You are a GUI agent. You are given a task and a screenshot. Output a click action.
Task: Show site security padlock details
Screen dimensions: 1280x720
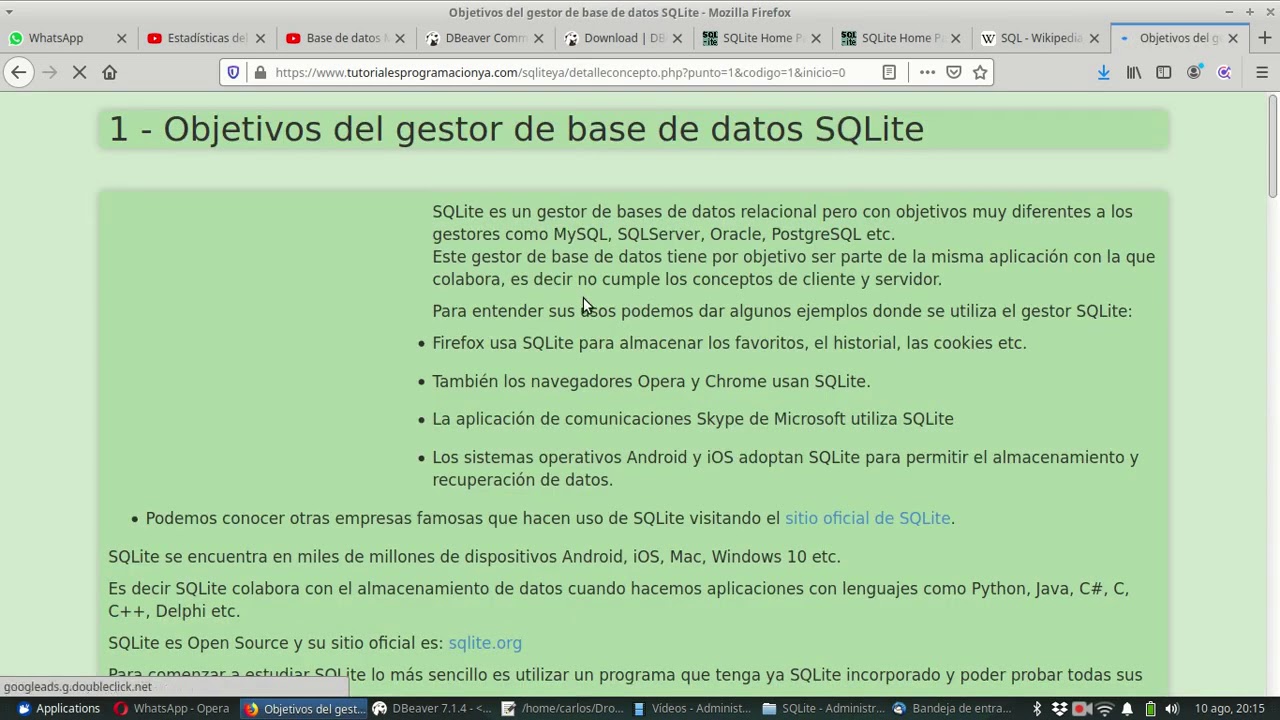point(260,72)
